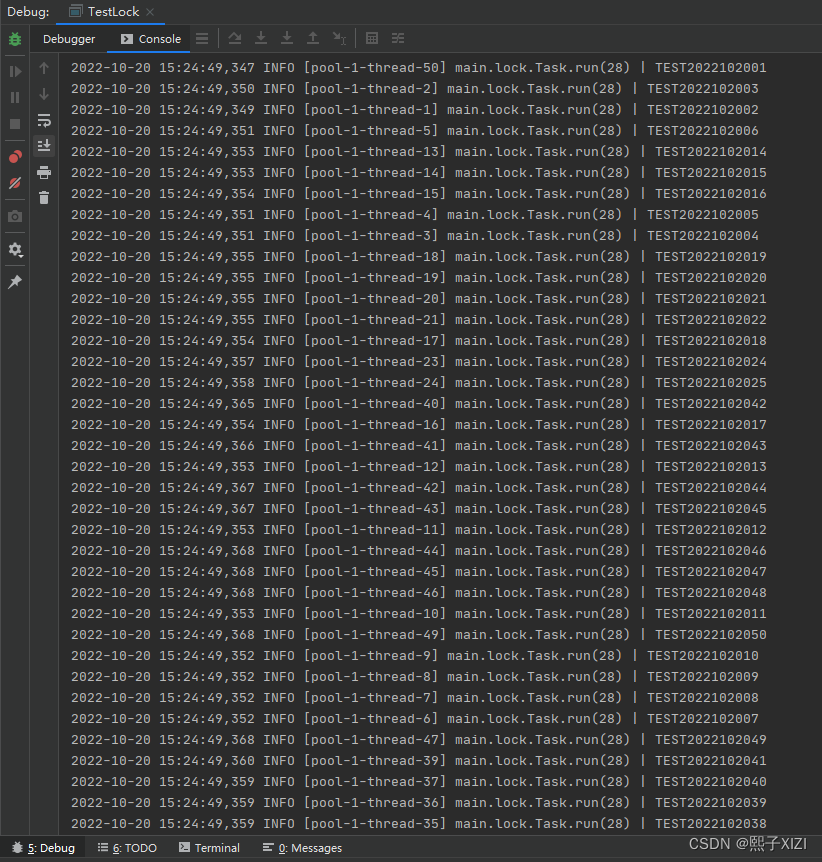This screenshot has height=862, width=822.
Task: Click log line for pool-1-thread-2
Action: coord(415,89)
